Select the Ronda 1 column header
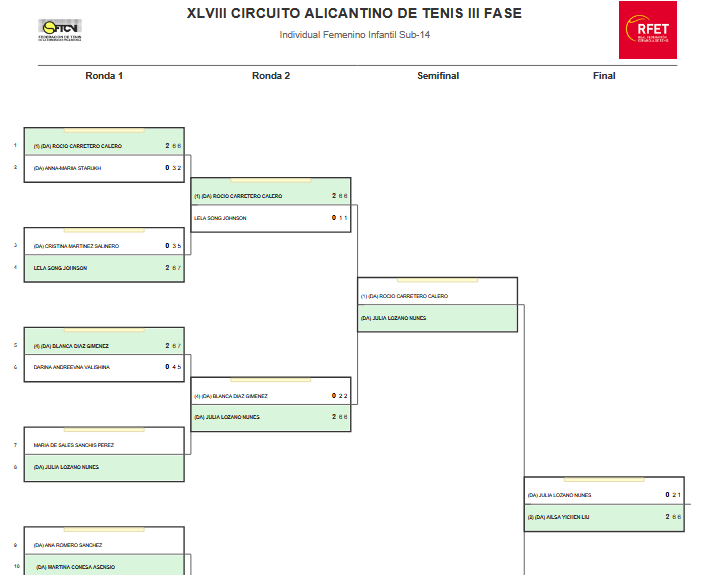The height and width of the screenshot is (575, 704). point(104,76)
